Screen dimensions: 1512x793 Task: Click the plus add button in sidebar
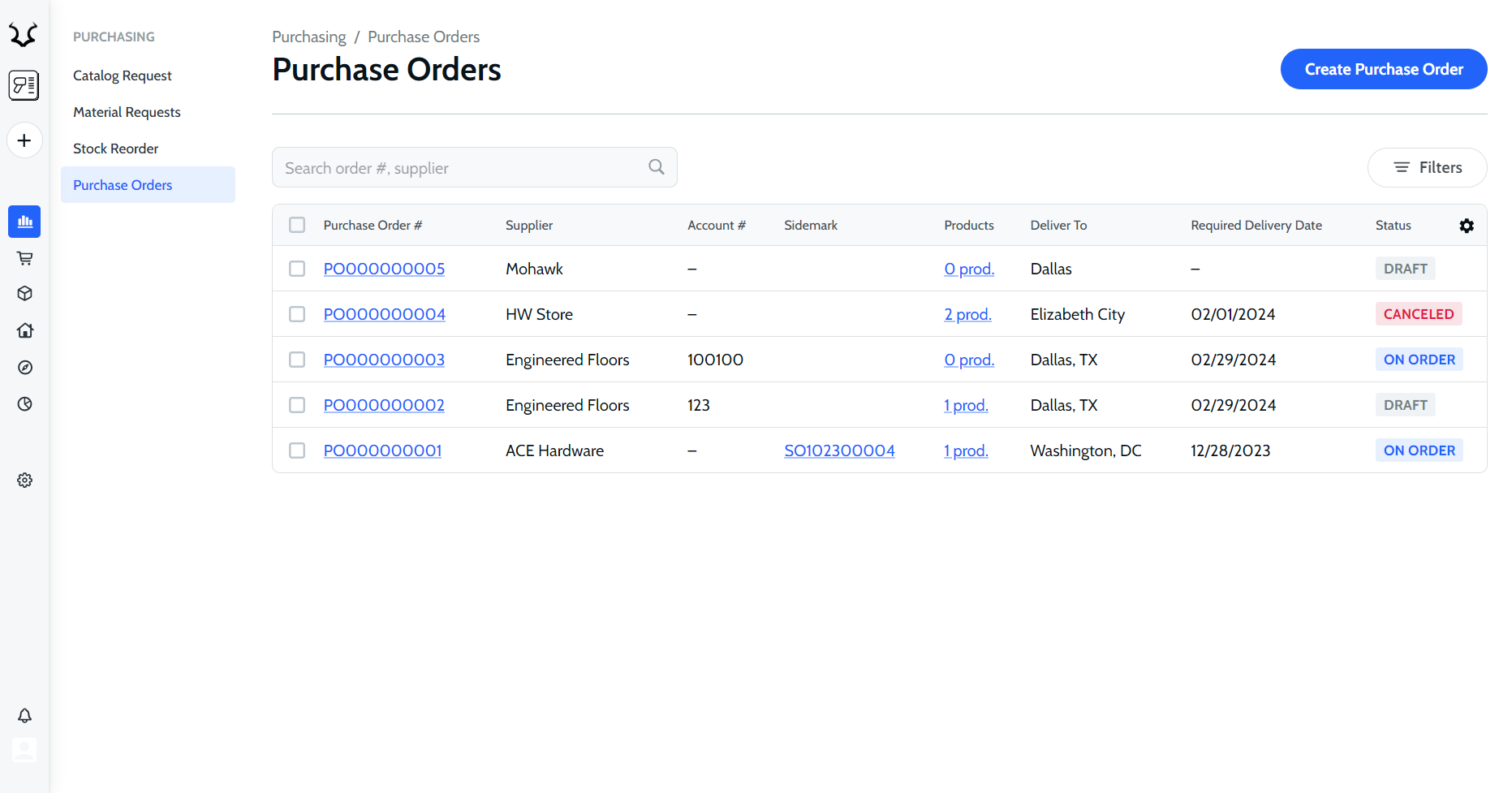[24, 140]
